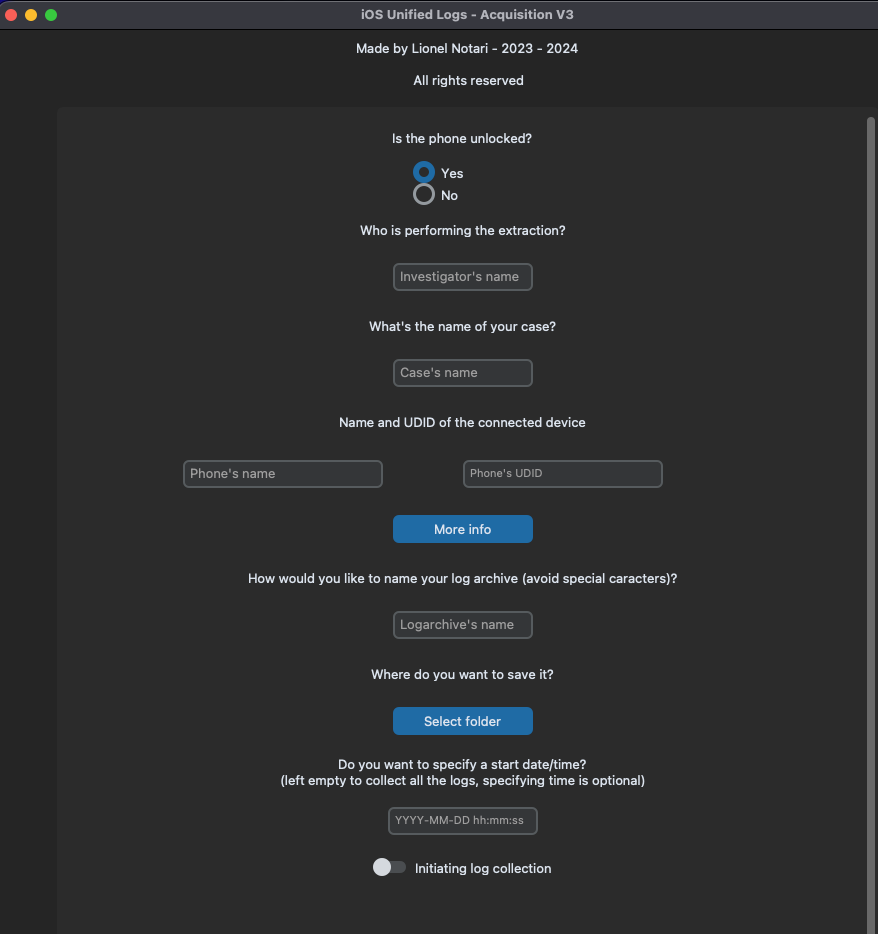Image resolution: width=878 pixels, height=934 pixels.
Task: Click 'Who is performing the extraction?' text
Action: click(463, 231)
